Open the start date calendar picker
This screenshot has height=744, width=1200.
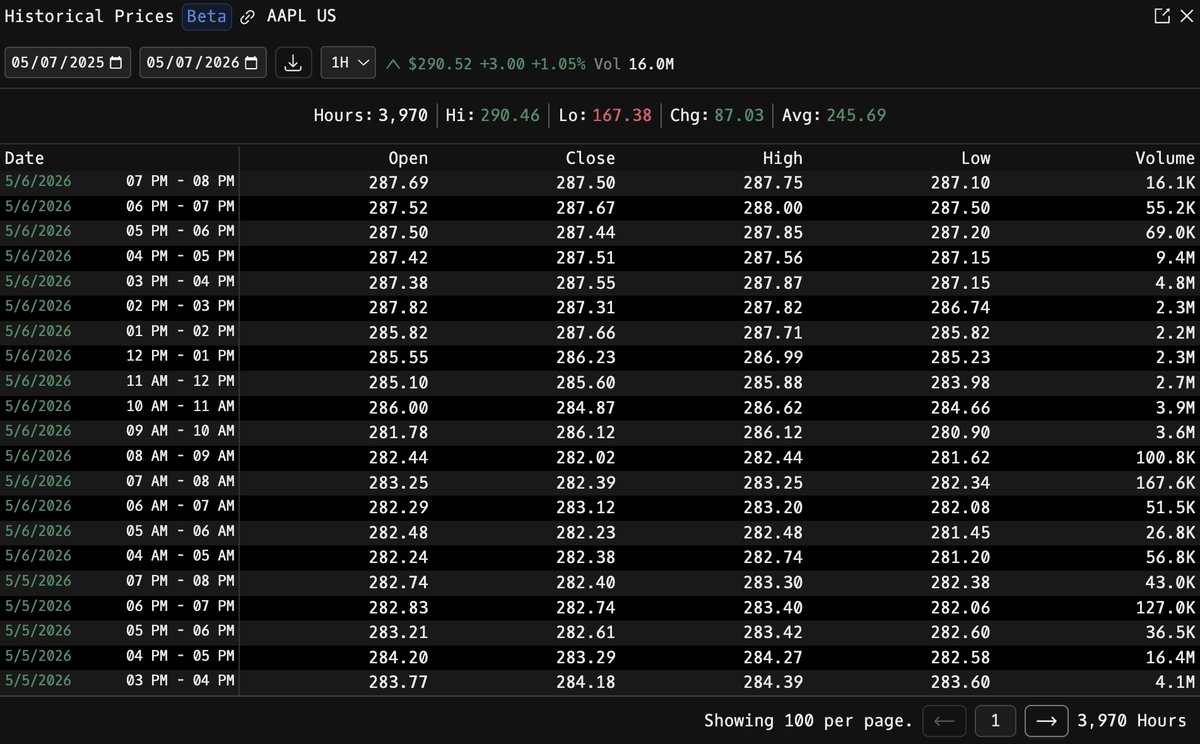click(x=116, y=63)
